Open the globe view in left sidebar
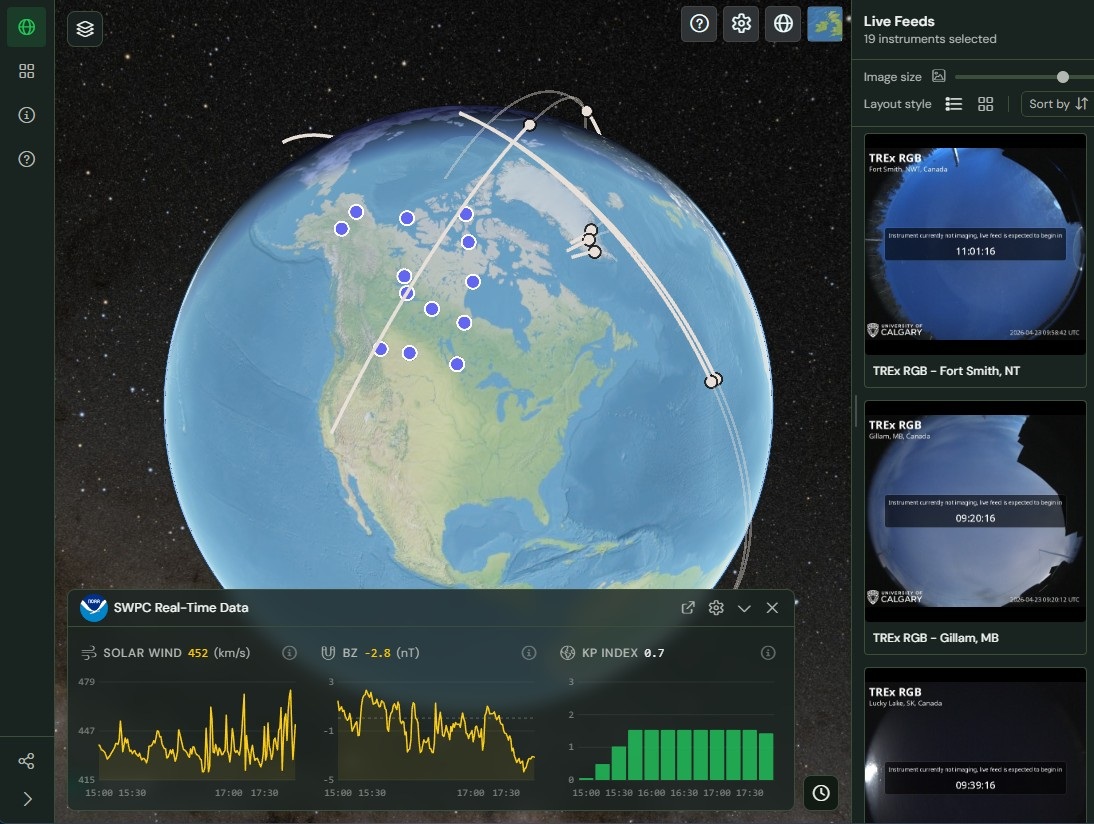1094x824 pixels. click(x=27, y=27)
